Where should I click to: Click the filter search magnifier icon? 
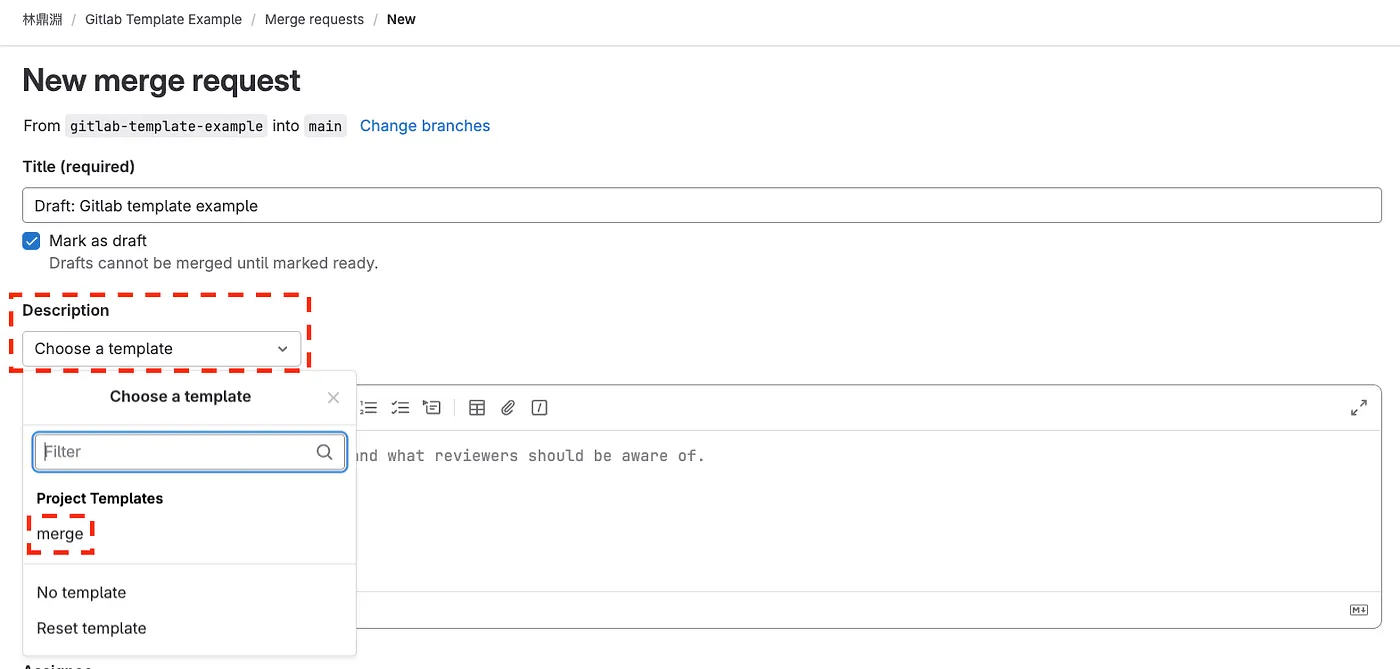324,452
